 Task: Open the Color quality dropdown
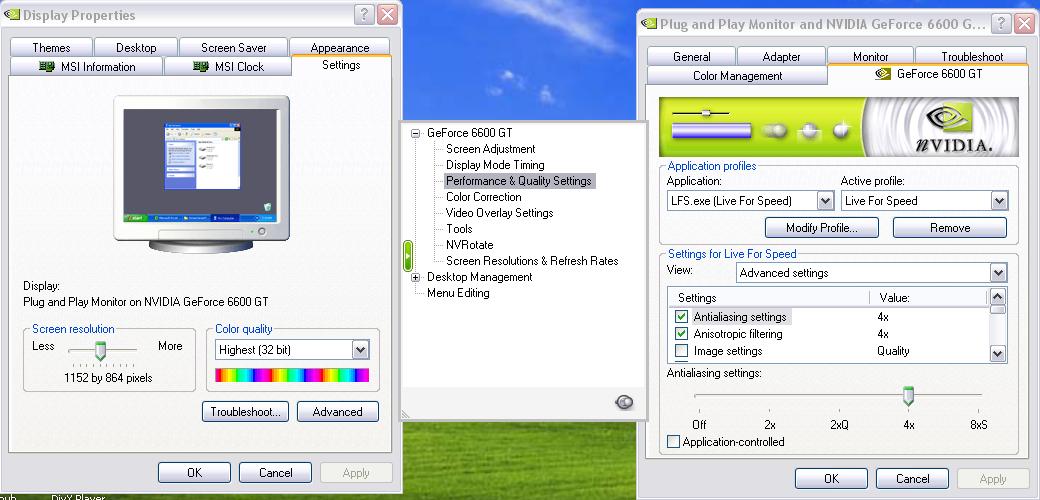pos(360,349)
